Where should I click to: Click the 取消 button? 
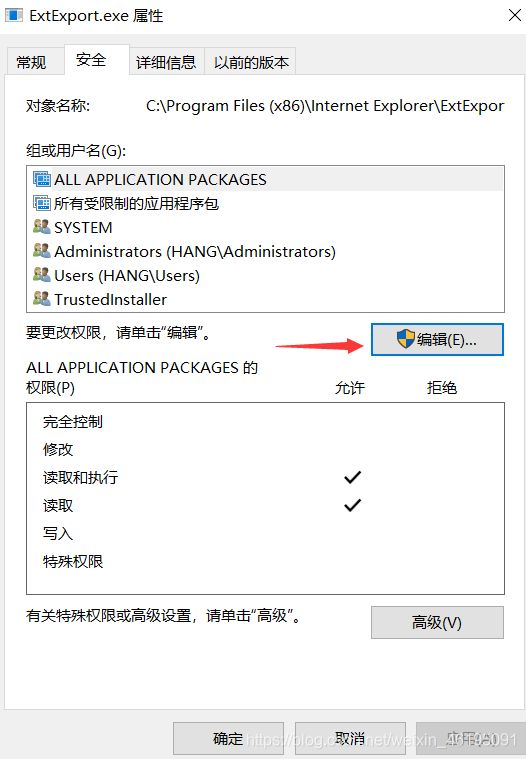click(350, 739)
